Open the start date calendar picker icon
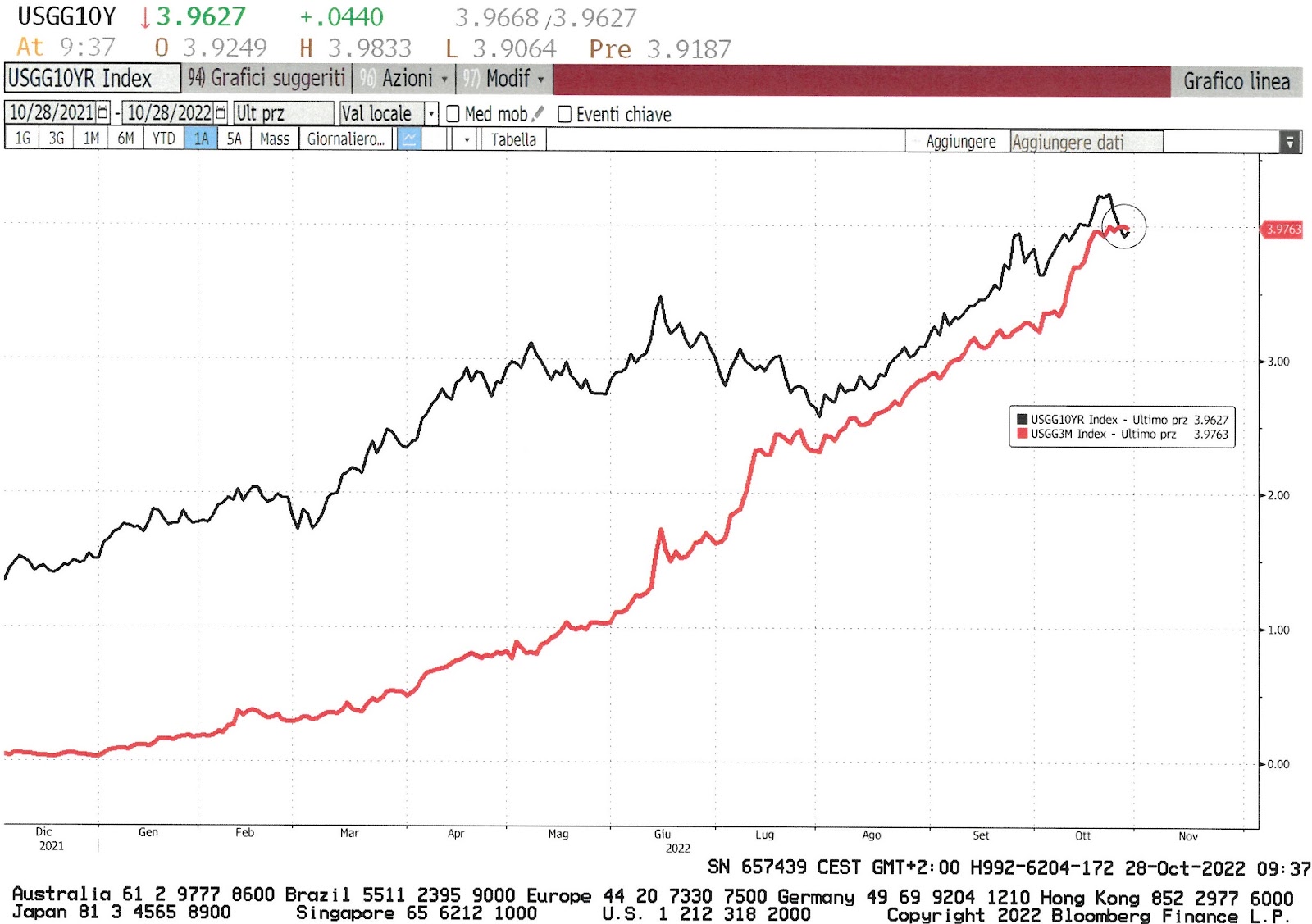The height and width of the screenshot is (924, 1312). point(103,113)
